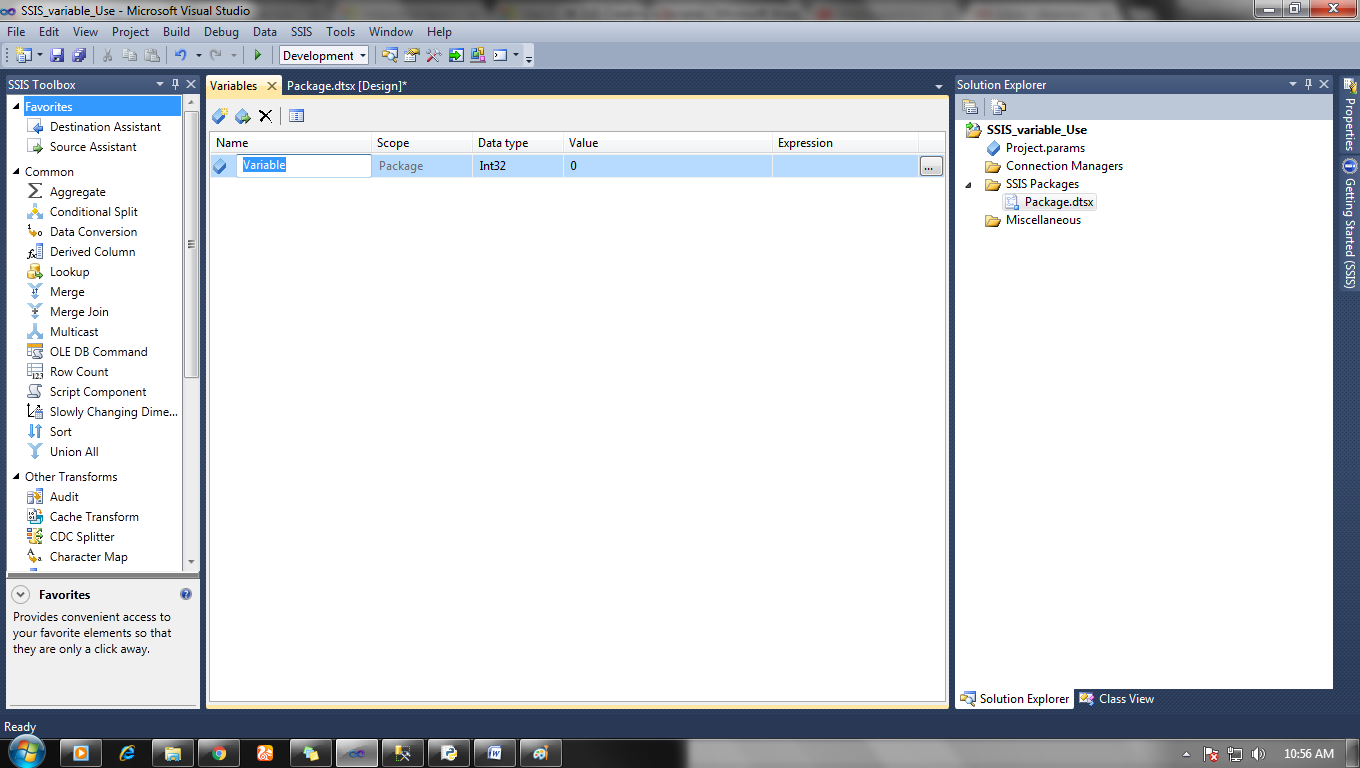Open SSIS Toolbox window position dropdown
This screenshot has height=768, width=1360.
(x=160, y=85)
